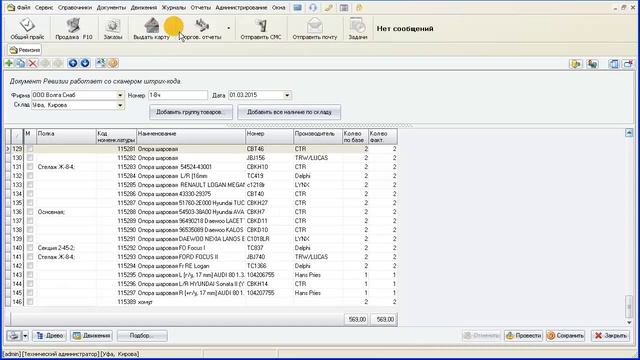This screenshot has width=640, height=360.
Task: Click the calendar window icon in menu bar
Action: tap(344, 7)
